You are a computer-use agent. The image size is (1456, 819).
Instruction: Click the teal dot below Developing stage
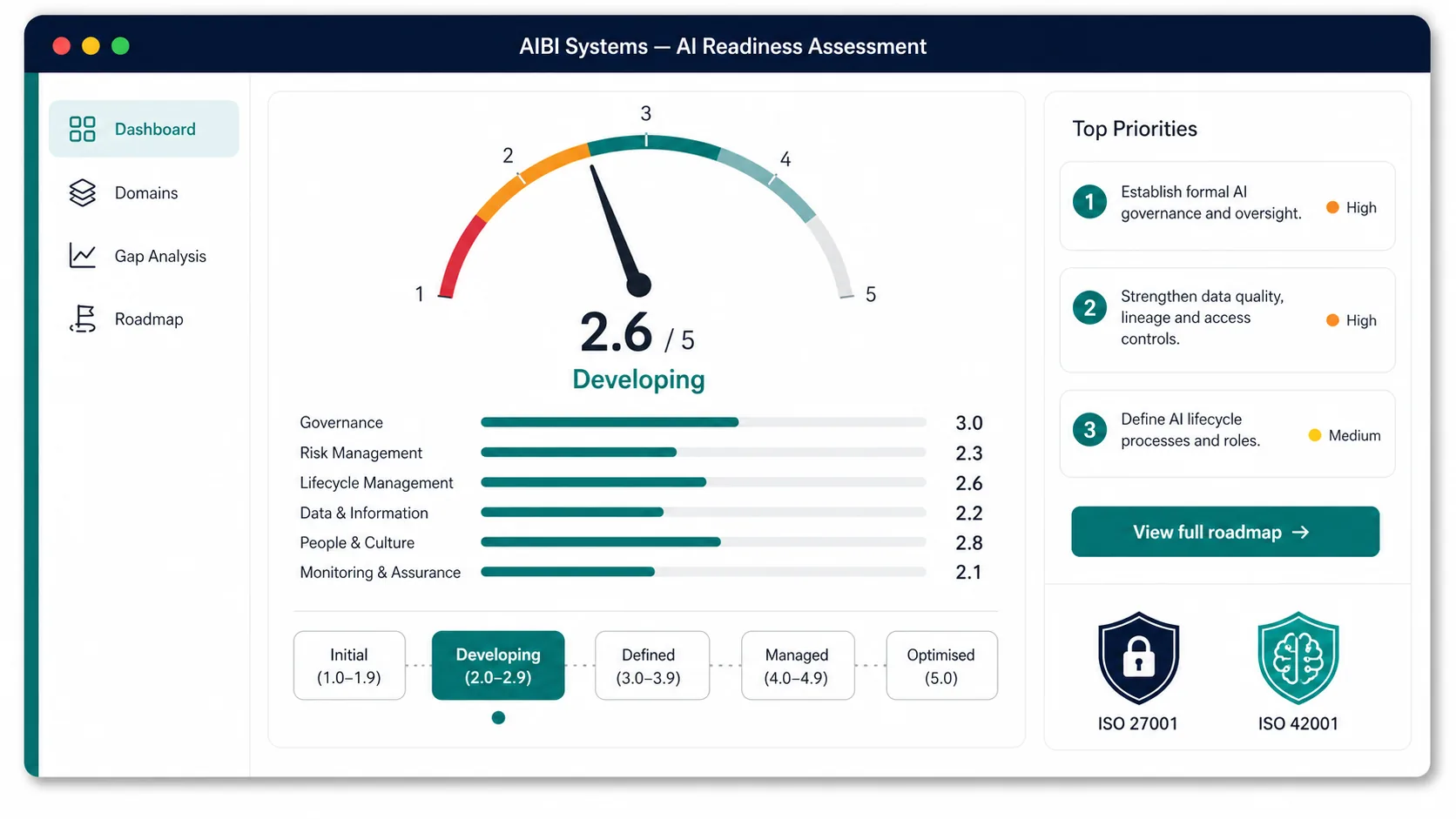click(498, 717)
